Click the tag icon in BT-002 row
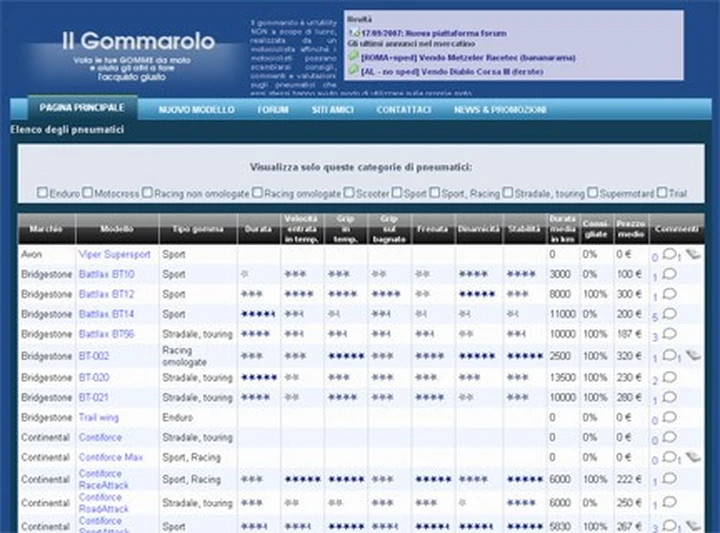Image resolution: width=720 pixels, height=533 pixels. pos(693,355)
